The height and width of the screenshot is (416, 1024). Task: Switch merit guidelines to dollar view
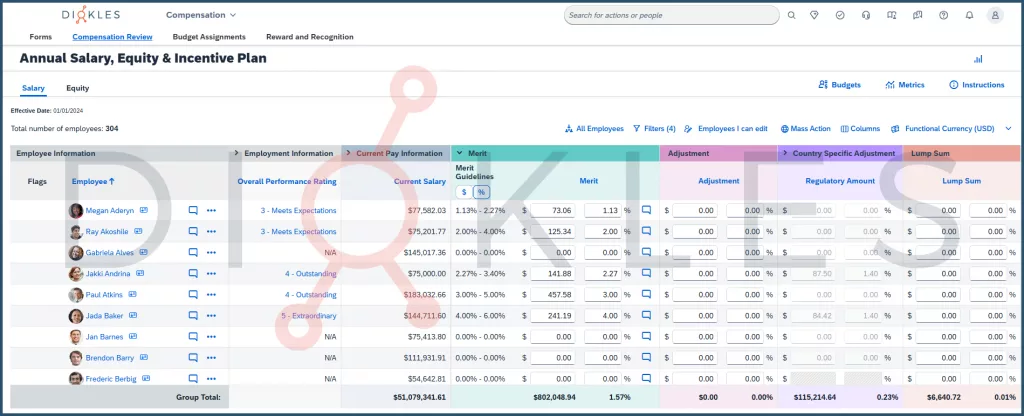tap(463, 192)
